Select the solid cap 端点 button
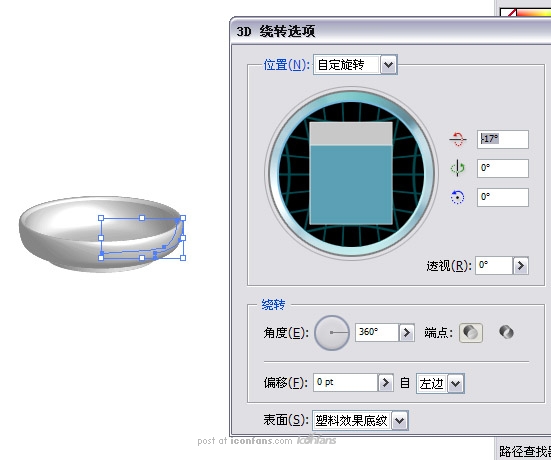Screen dimensions: 551x460 (x=471, y=332)
